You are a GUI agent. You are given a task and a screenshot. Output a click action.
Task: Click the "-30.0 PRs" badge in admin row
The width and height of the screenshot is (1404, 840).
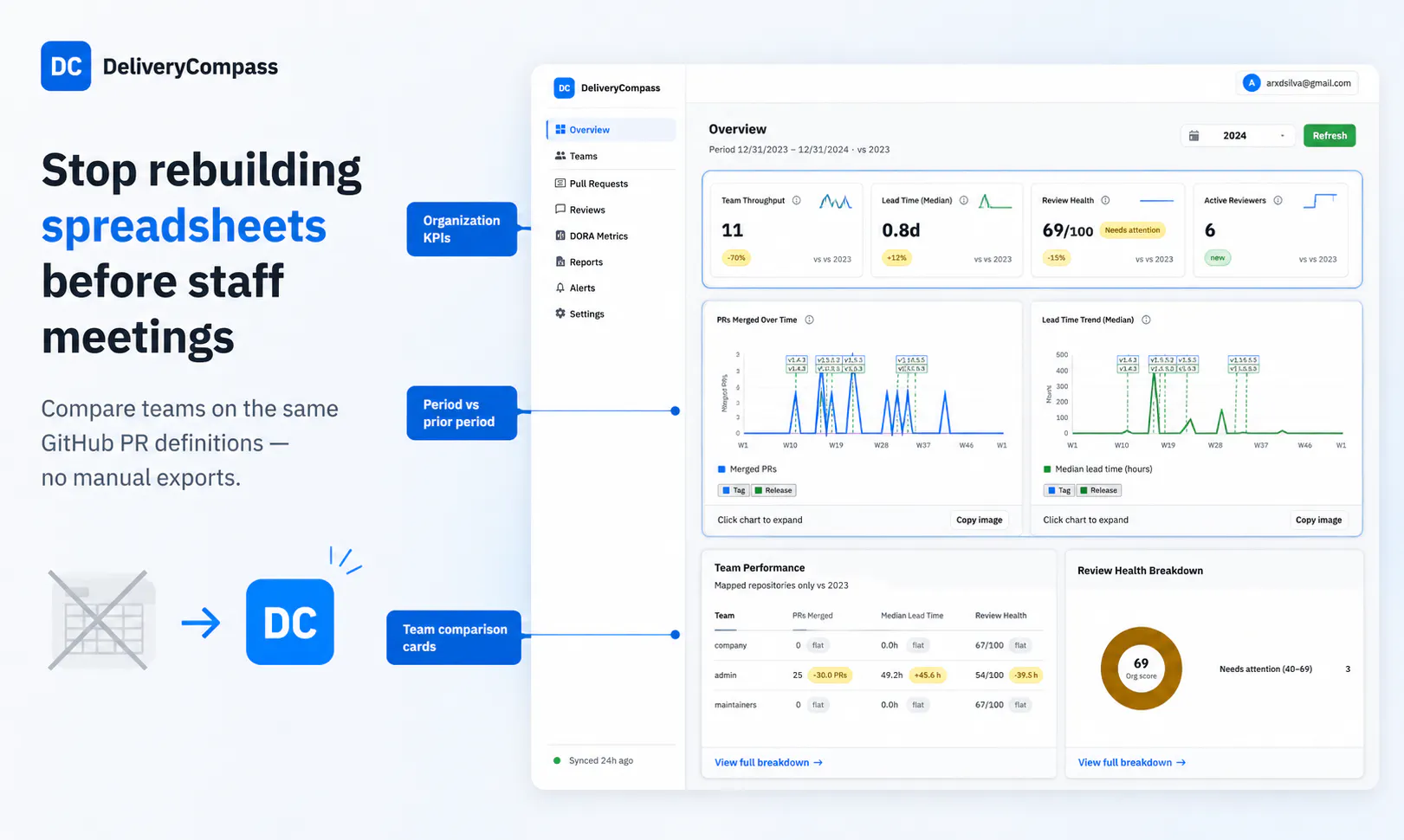[830, 675]
